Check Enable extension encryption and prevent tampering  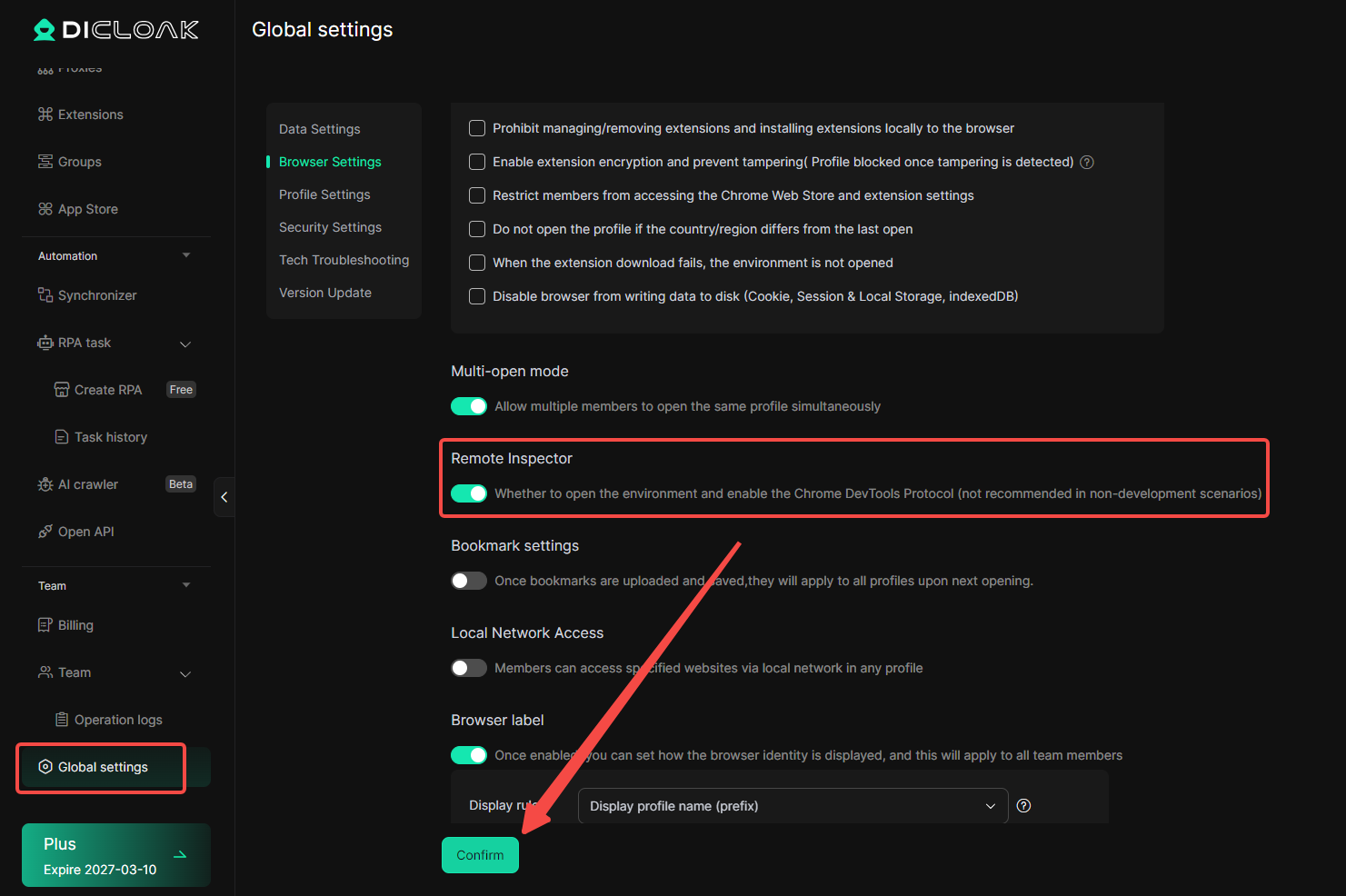pos(477,162)
